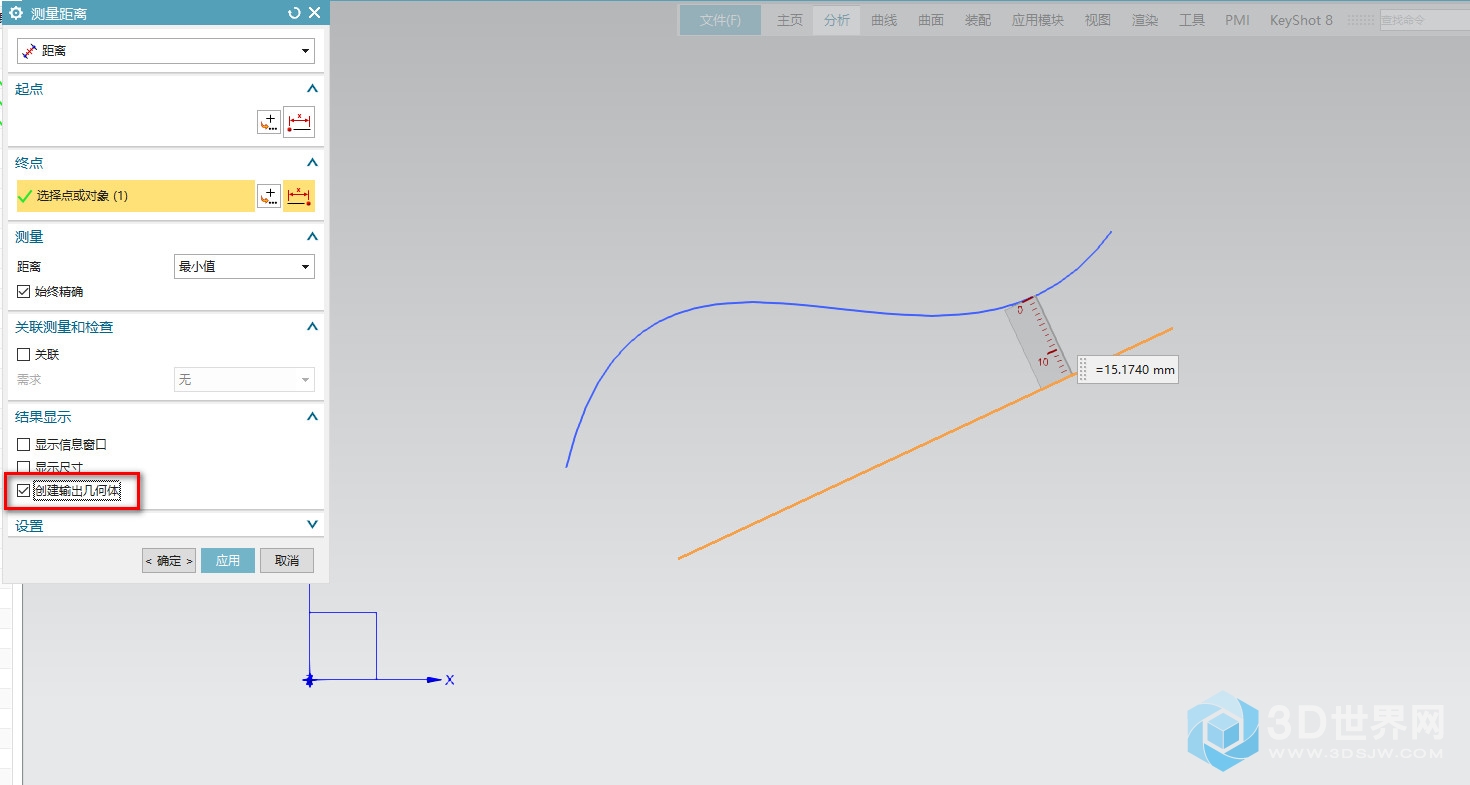The image size is (1470, 785).
Task: Open the 需求 dropdown showing 无
Action: point(244,380)
